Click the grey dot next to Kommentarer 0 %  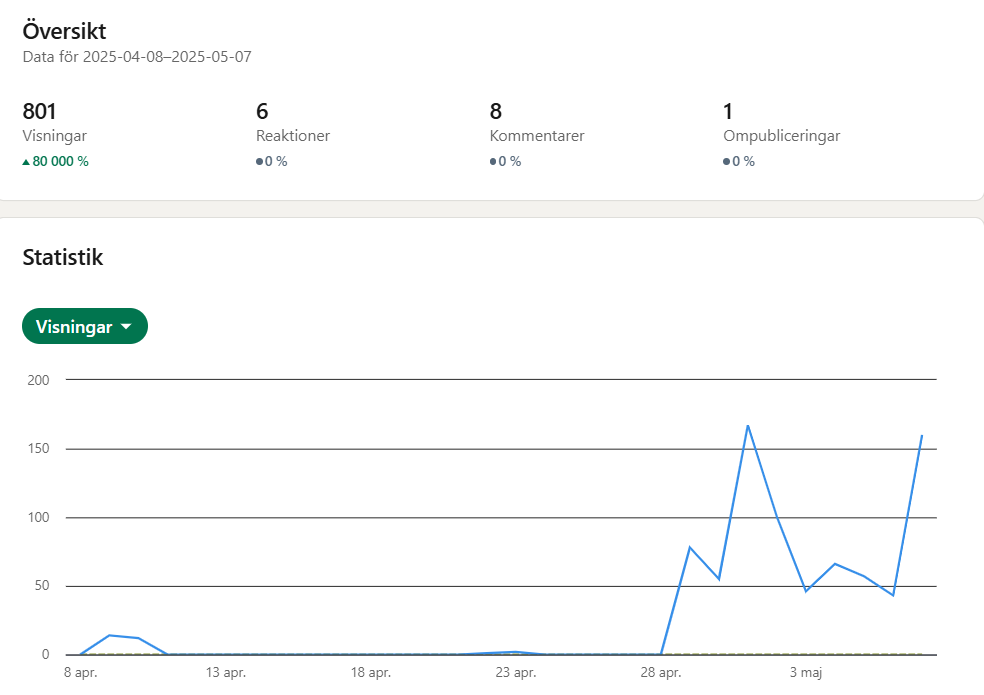[493, 162]
